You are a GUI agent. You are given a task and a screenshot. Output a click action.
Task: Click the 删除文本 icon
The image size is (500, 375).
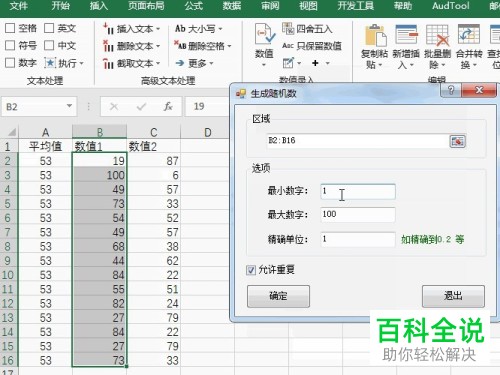(108, 46)
